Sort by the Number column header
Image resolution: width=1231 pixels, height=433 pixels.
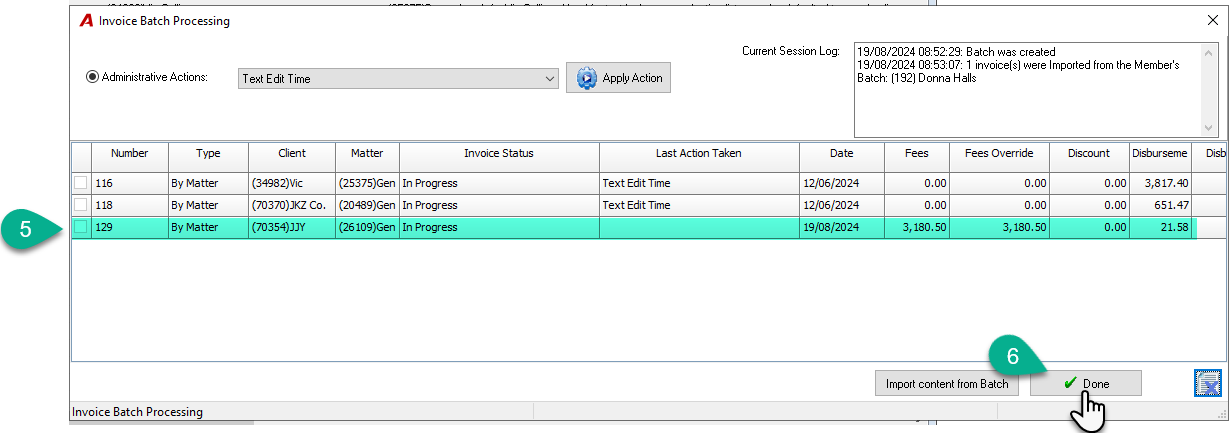tap(130, 154)
